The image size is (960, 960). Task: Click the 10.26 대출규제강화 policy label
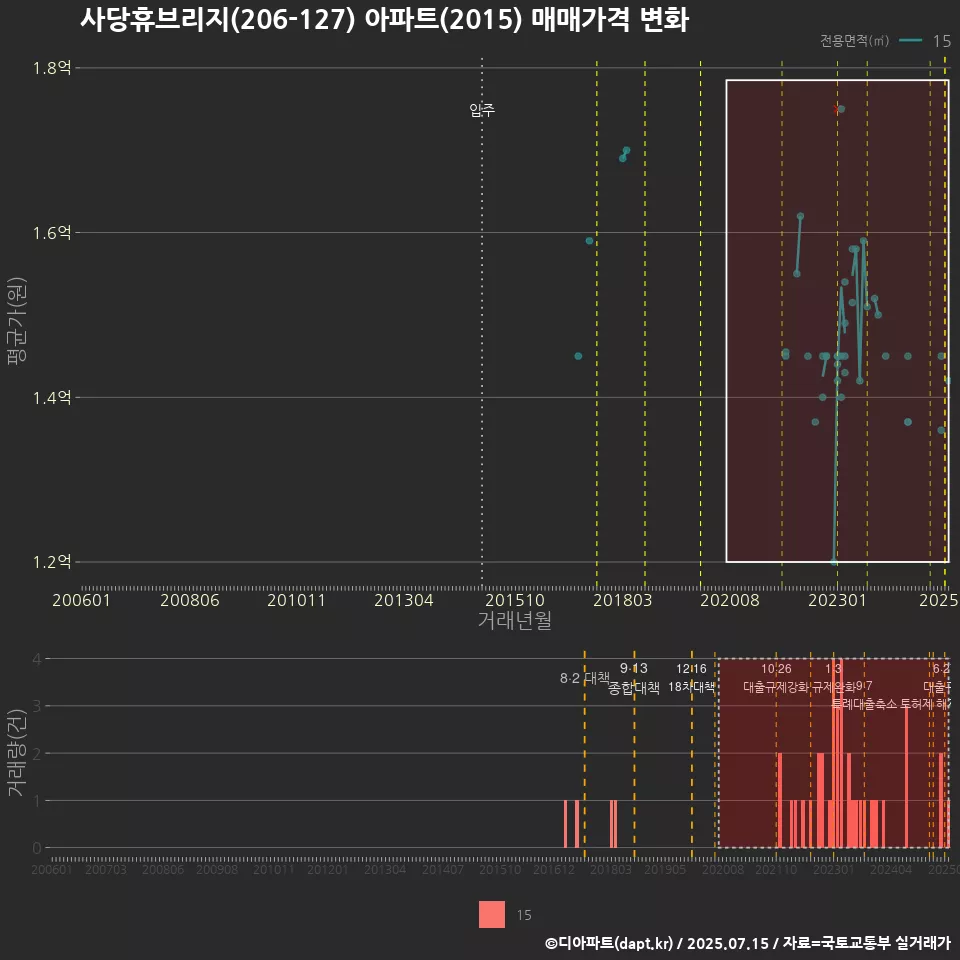click(x=776, y=678)
